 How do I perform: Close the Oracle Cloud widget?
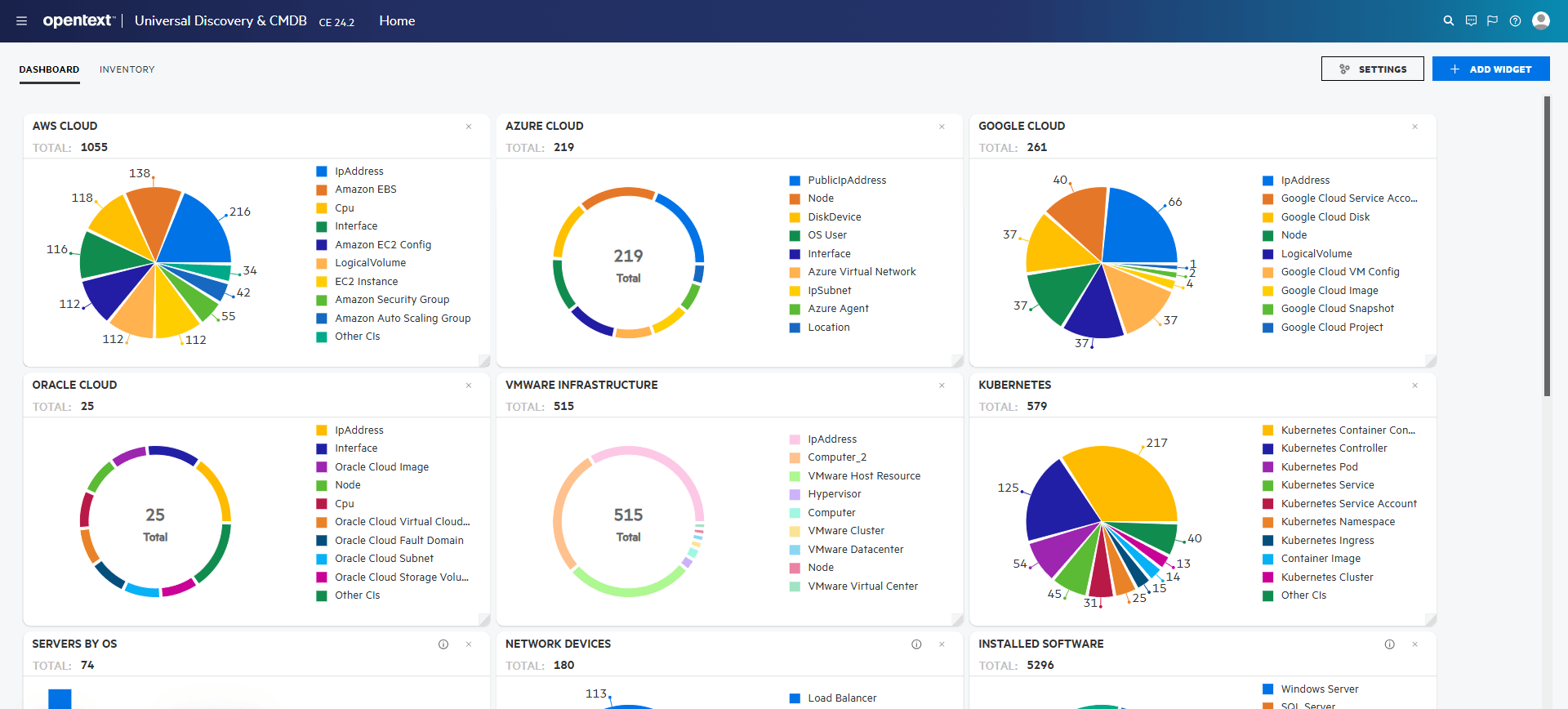pos(469,386)
